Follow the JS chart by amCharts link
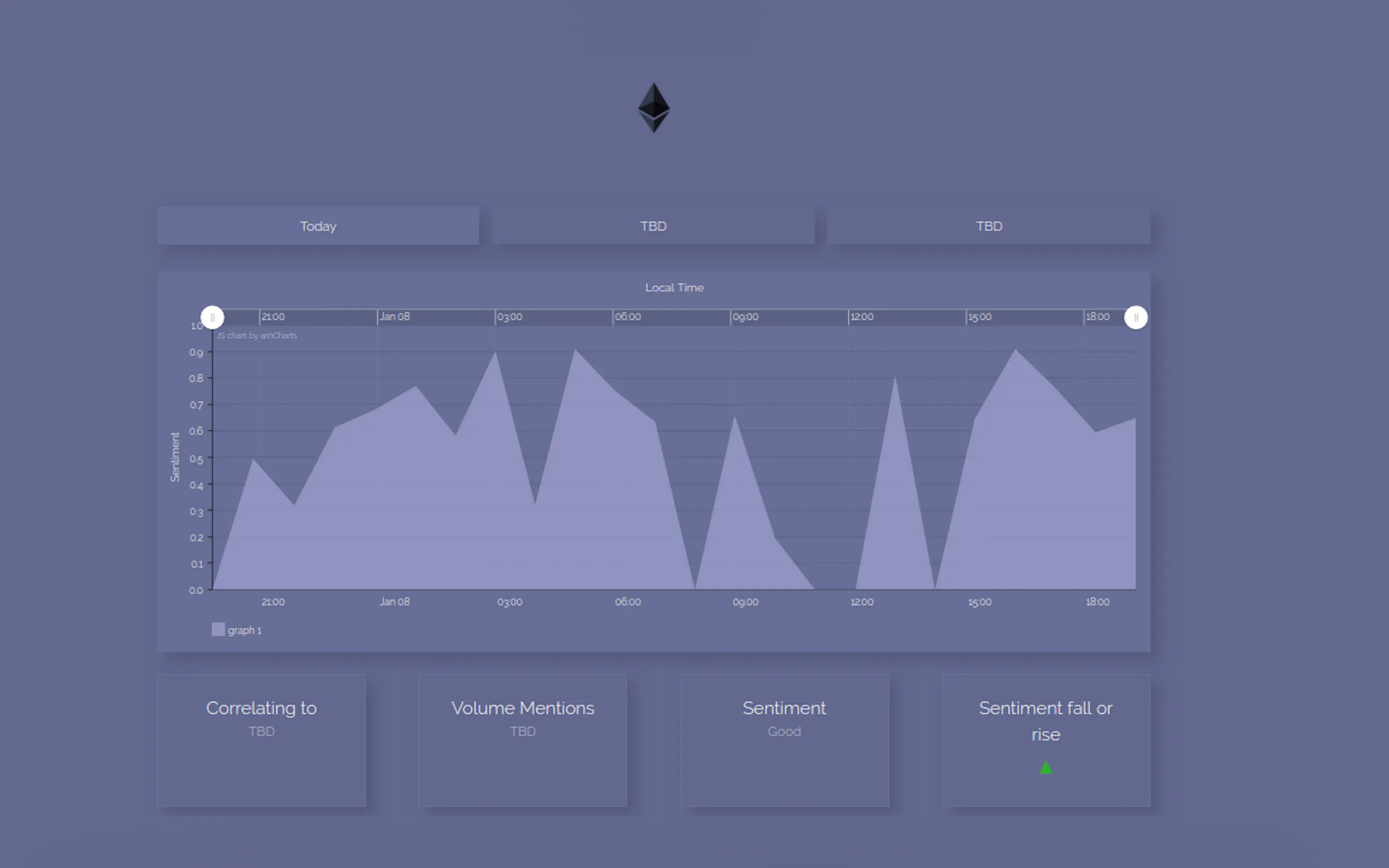 click(256, 335)
